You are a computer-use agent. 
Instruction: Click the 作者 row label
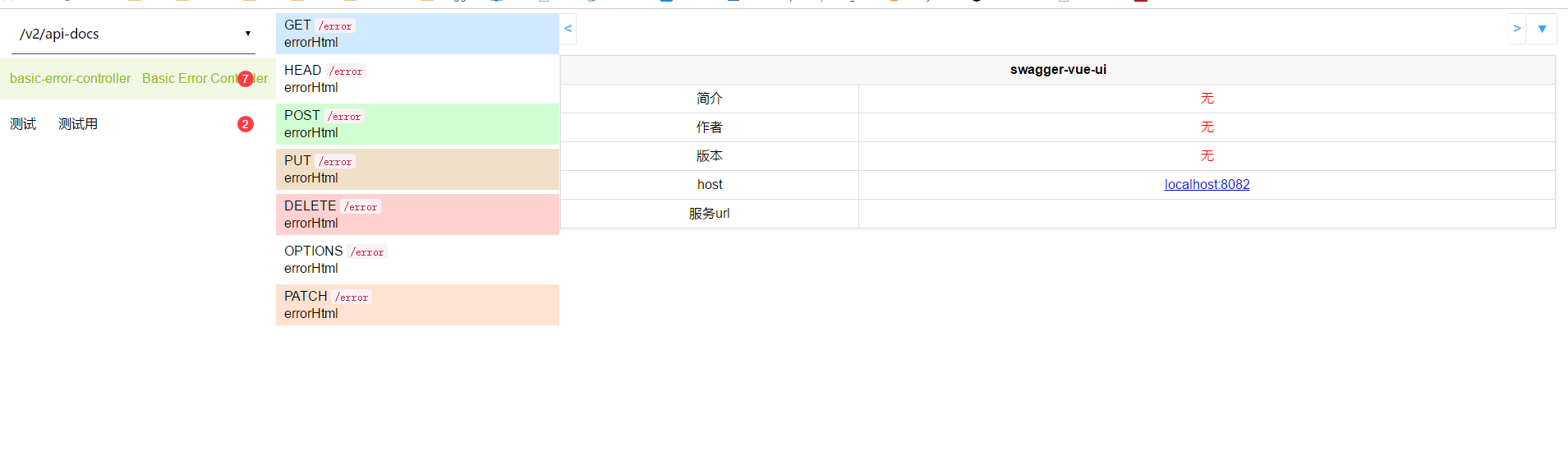[710, 127]
